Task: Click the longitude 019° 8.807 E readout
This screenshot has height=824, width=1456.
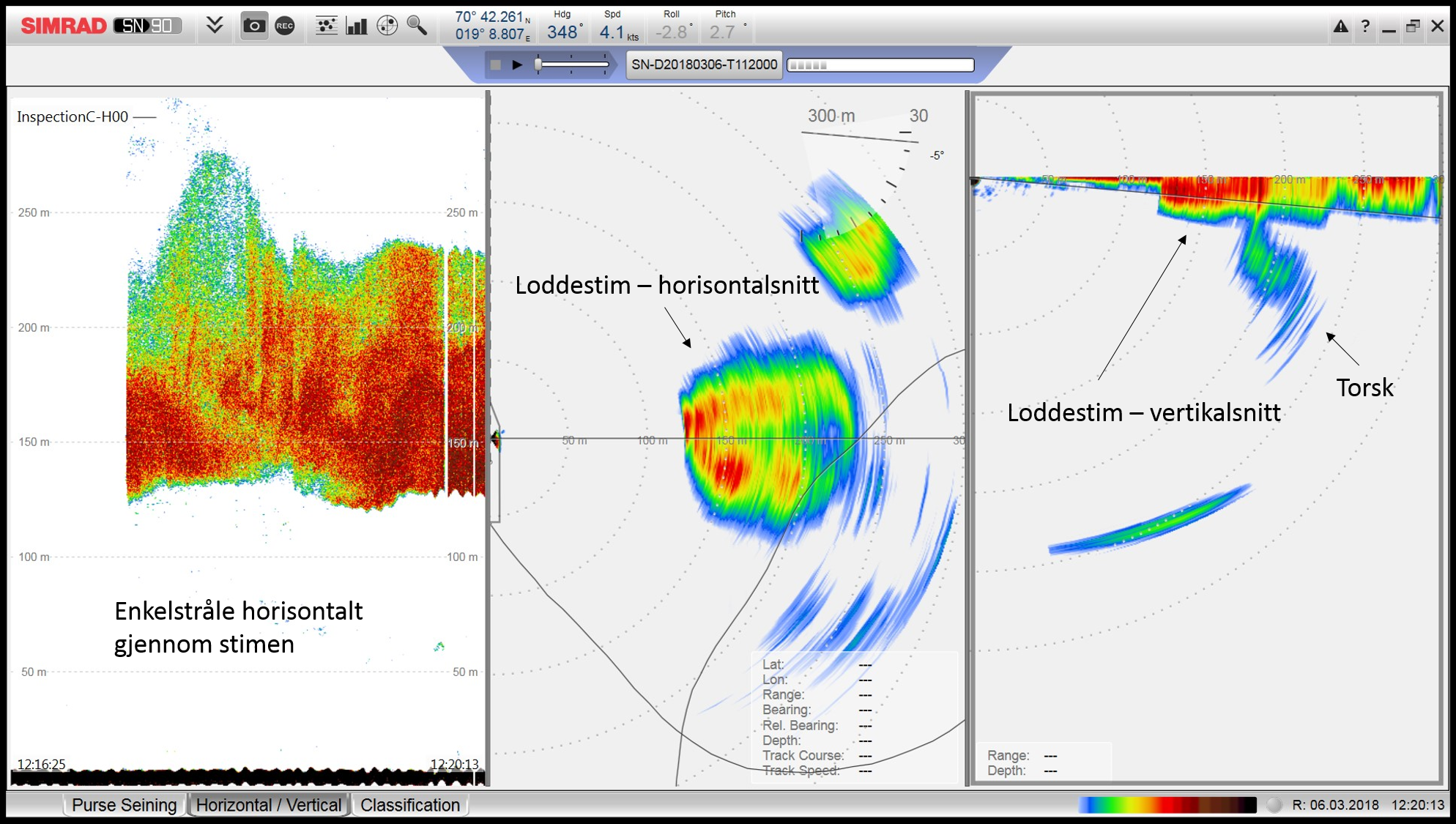Action: click(x=492, y=34)
